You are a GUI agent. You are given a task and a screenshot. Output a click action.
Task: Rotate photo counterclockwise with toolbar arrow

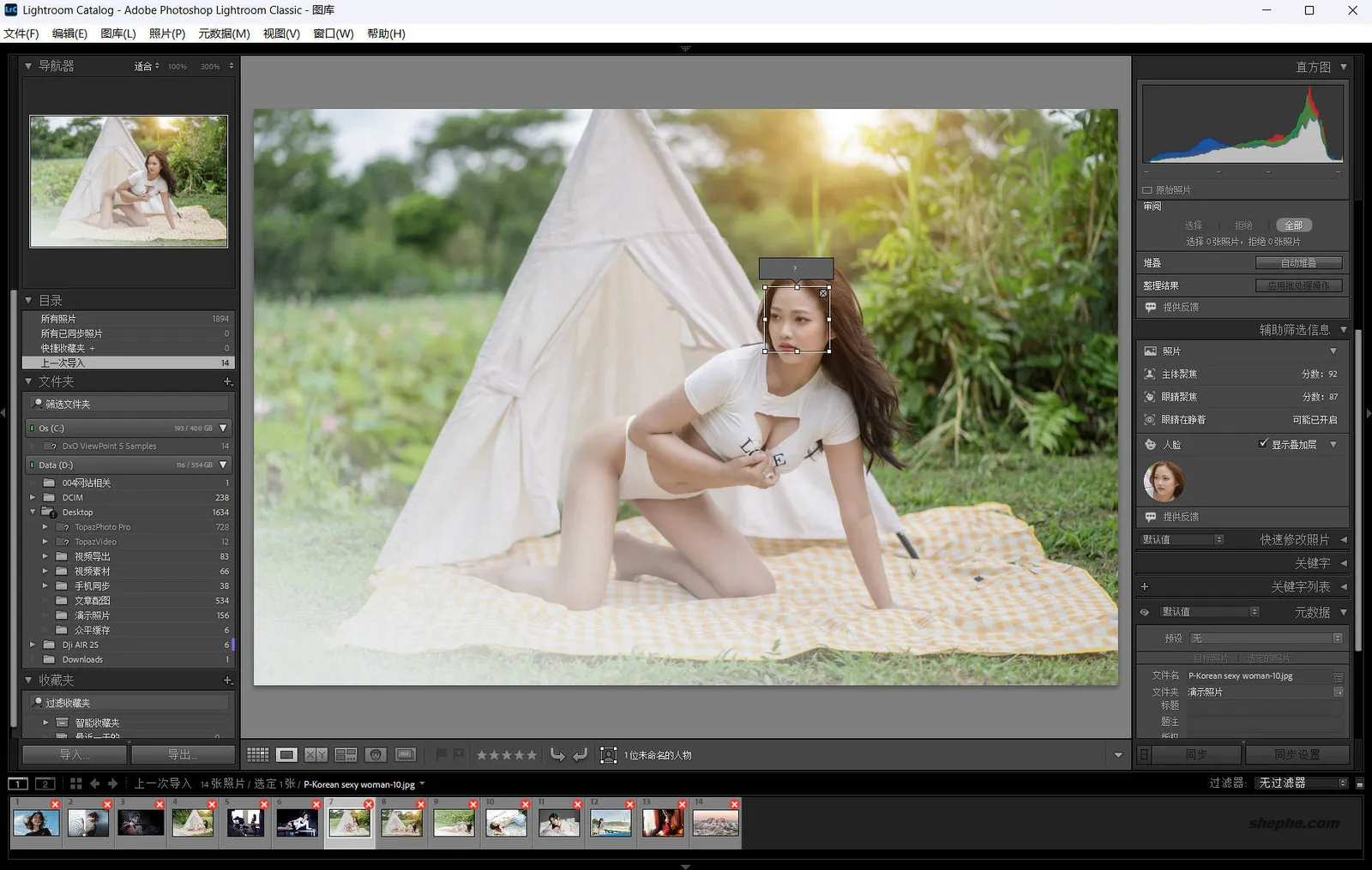pyautogui.click(x=557, y=754)
